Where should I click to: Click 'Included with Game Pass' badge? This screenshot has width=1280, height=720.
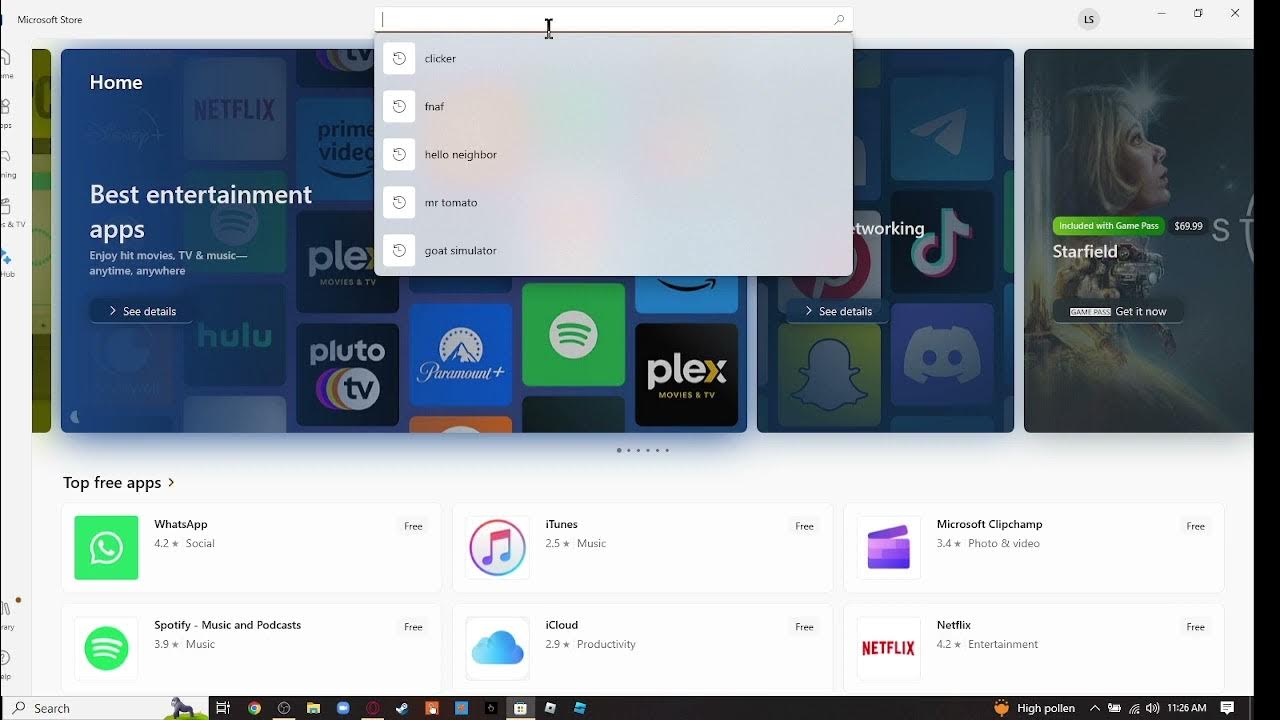1109,226
